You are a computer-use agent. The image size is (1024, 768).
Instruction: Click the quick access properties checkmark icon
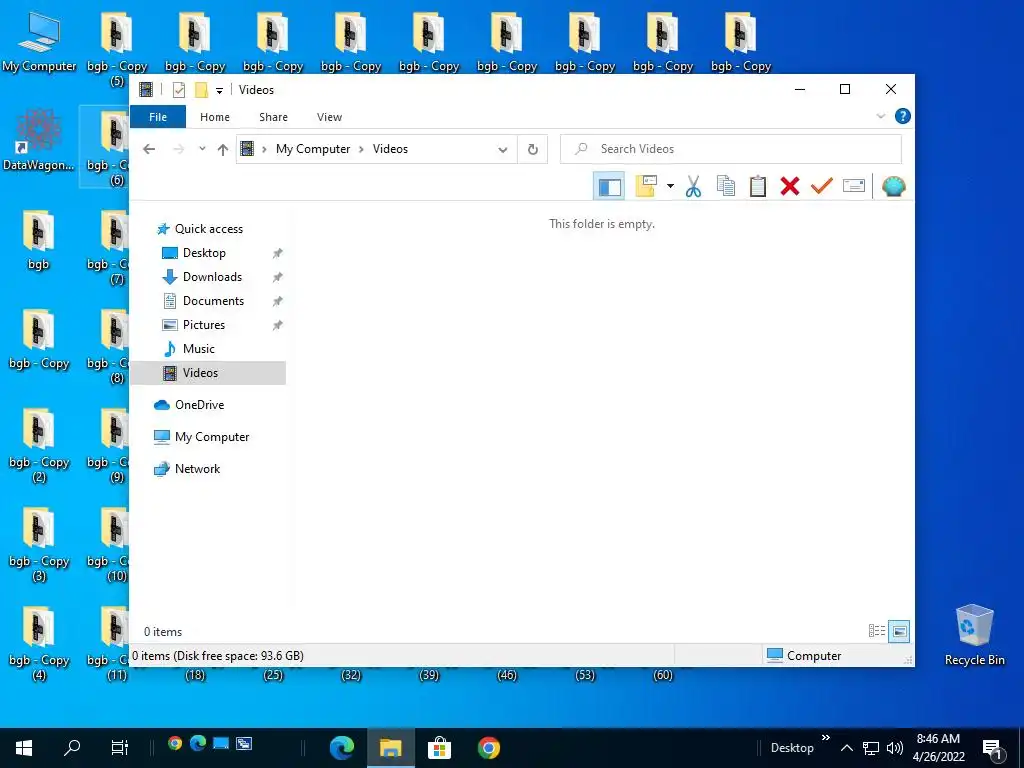point(179,90)
